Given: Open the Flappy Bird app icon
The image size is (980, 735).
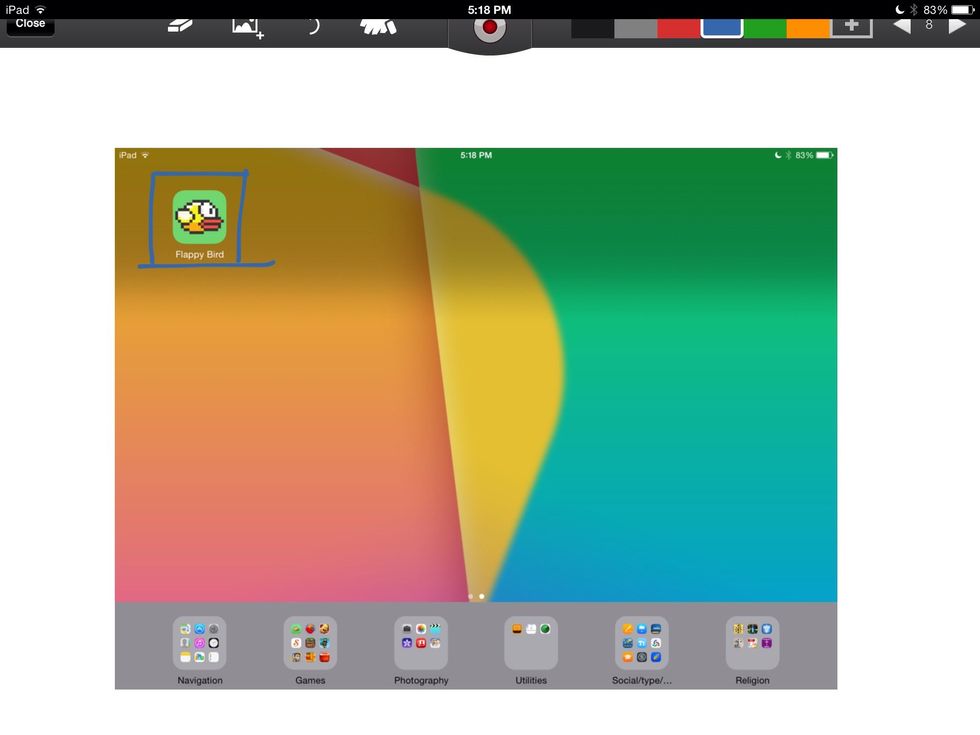Looking at the screenshot, I should pyautogui.click(x=200, y=217).
